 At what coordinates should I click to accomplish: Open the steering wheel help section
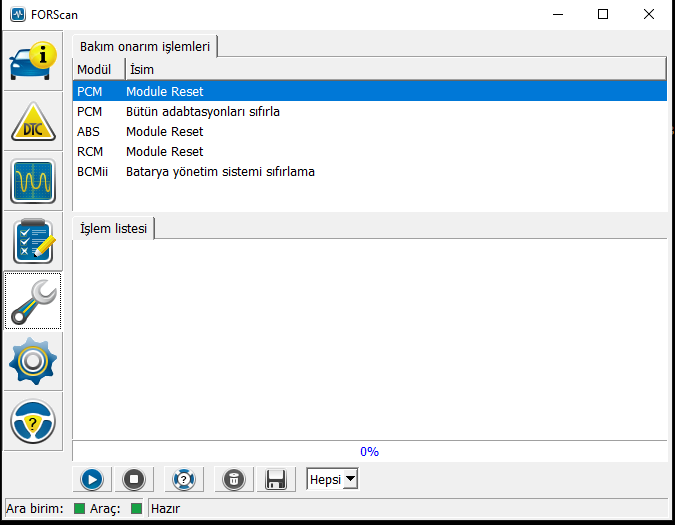33,421
